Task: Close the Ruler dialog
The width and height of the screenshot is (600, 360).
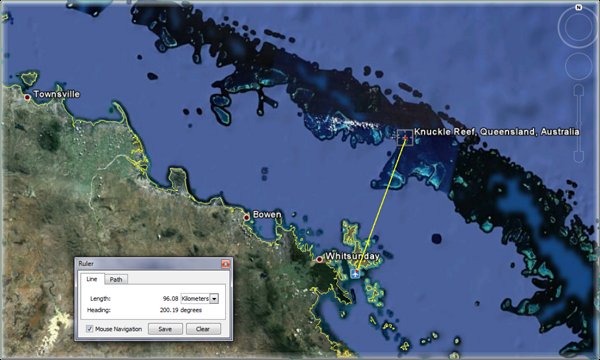Action: (x=225, y=264)
